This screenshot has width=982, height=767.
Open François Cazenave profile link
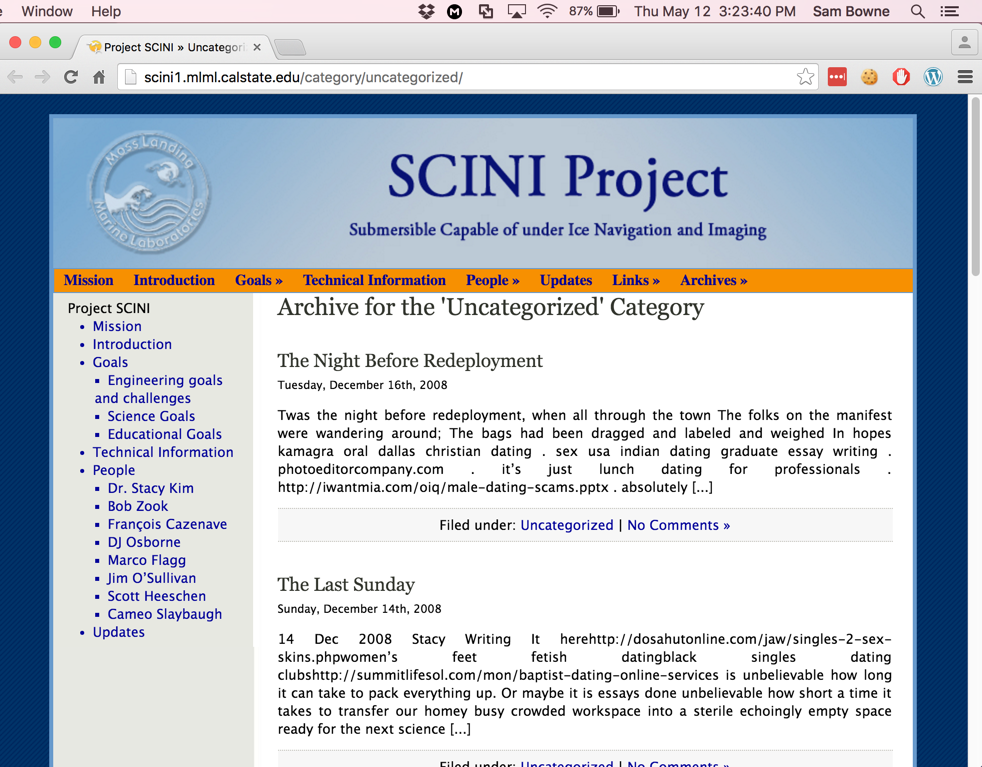pyautogui.click(x=167, y=524)
